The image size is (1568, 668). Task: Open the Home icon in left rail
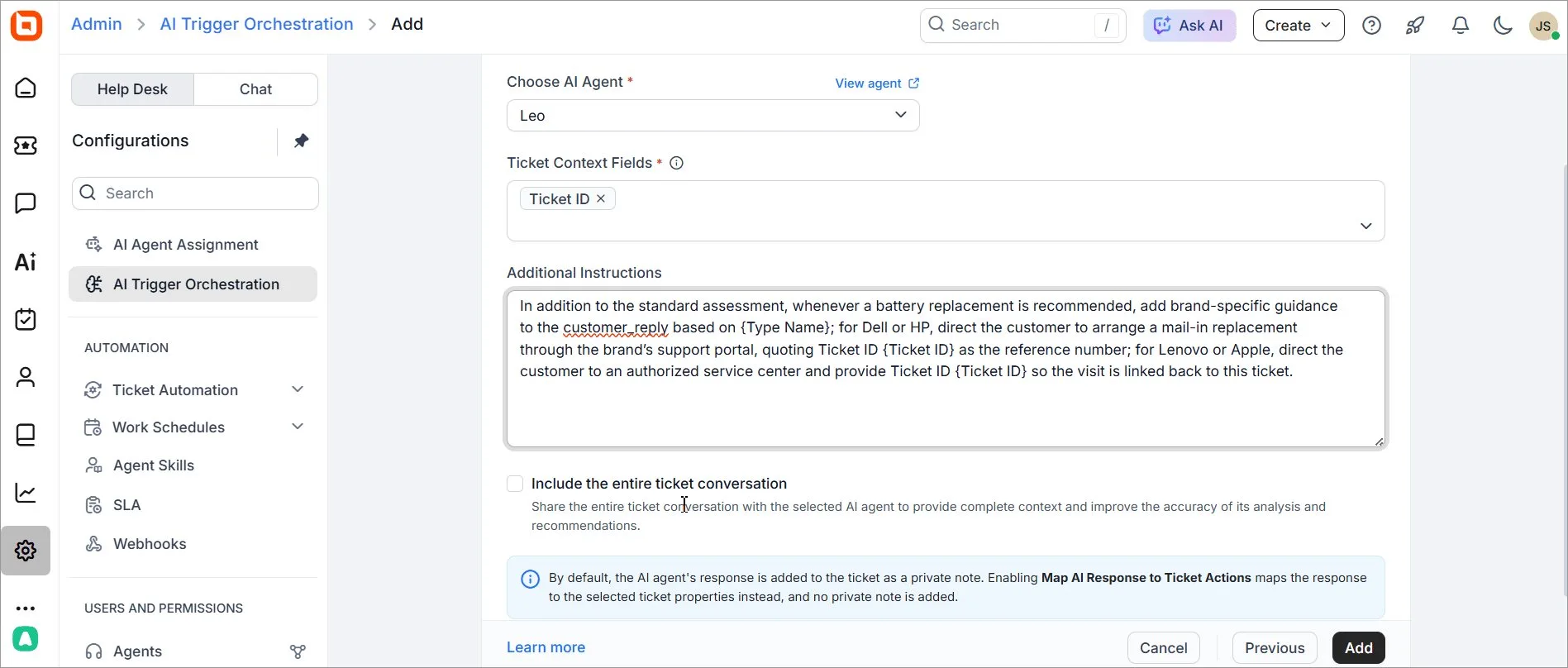pyautogui.click(x=26, y=88)
